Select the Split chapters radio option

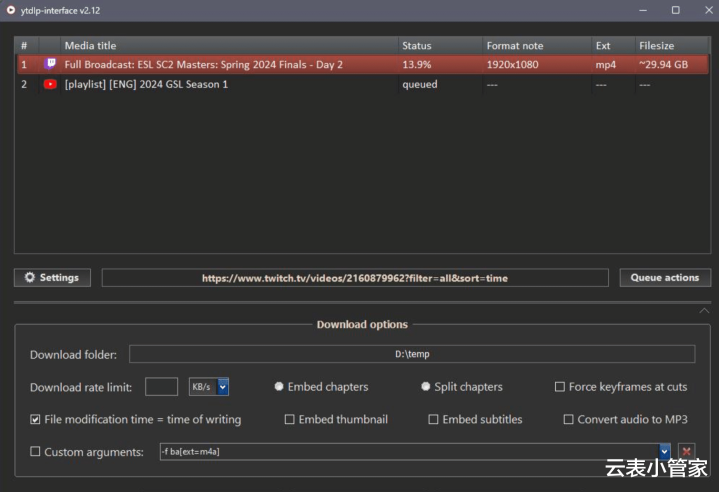pyautogui.click(x=426, y=387)
